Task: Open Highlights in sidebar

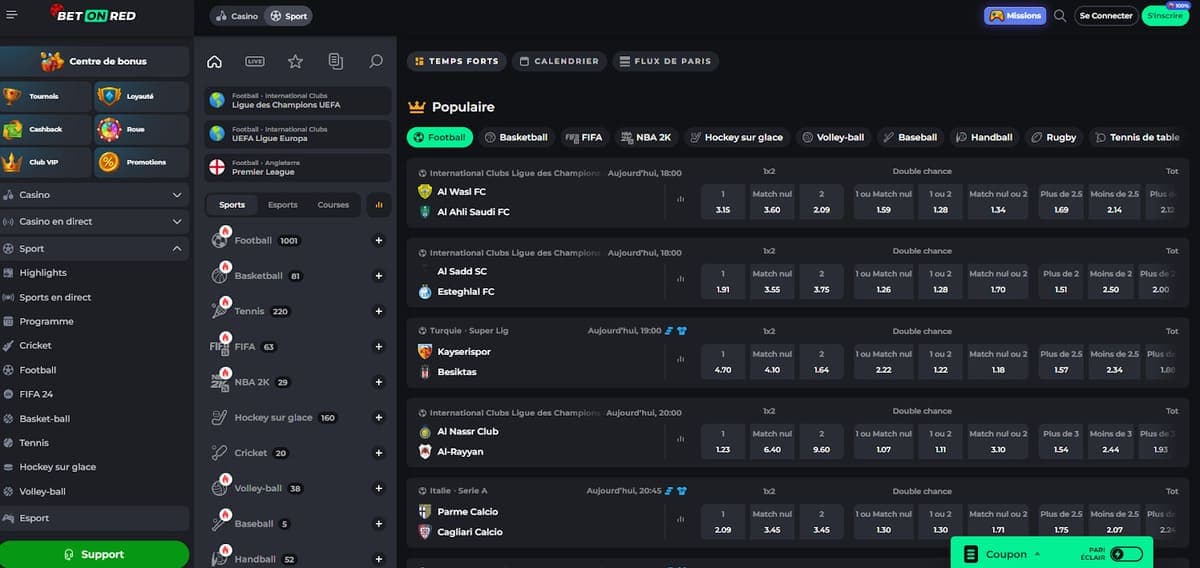Action: [x=43, y=273]
